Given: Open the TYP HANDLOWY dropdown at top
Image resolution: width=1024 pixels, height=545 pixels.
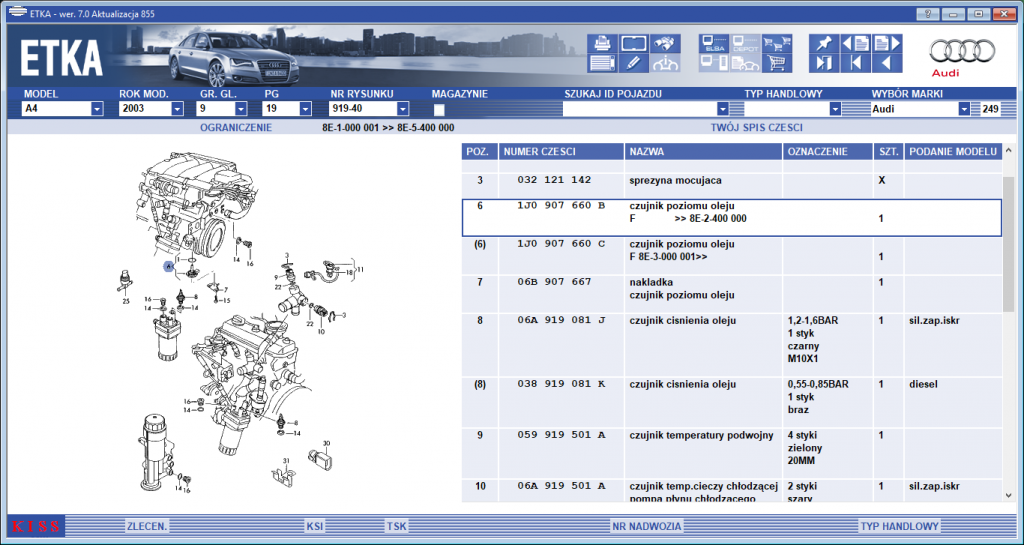Looking at the screenshot, I should (x=835, y=109).
